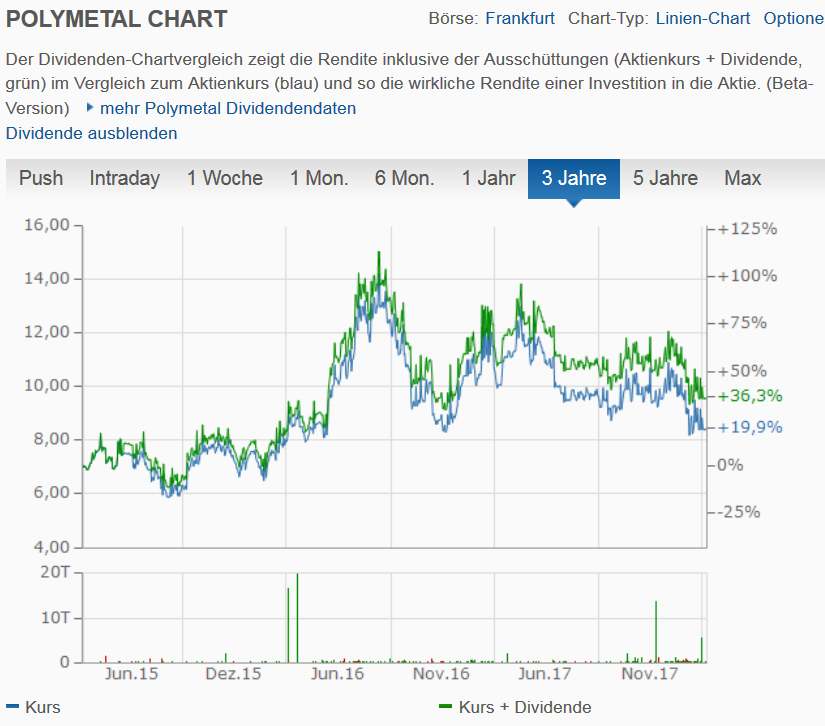
Task: Open the Frankfurt Börse selector
Action: pos(520,19)
